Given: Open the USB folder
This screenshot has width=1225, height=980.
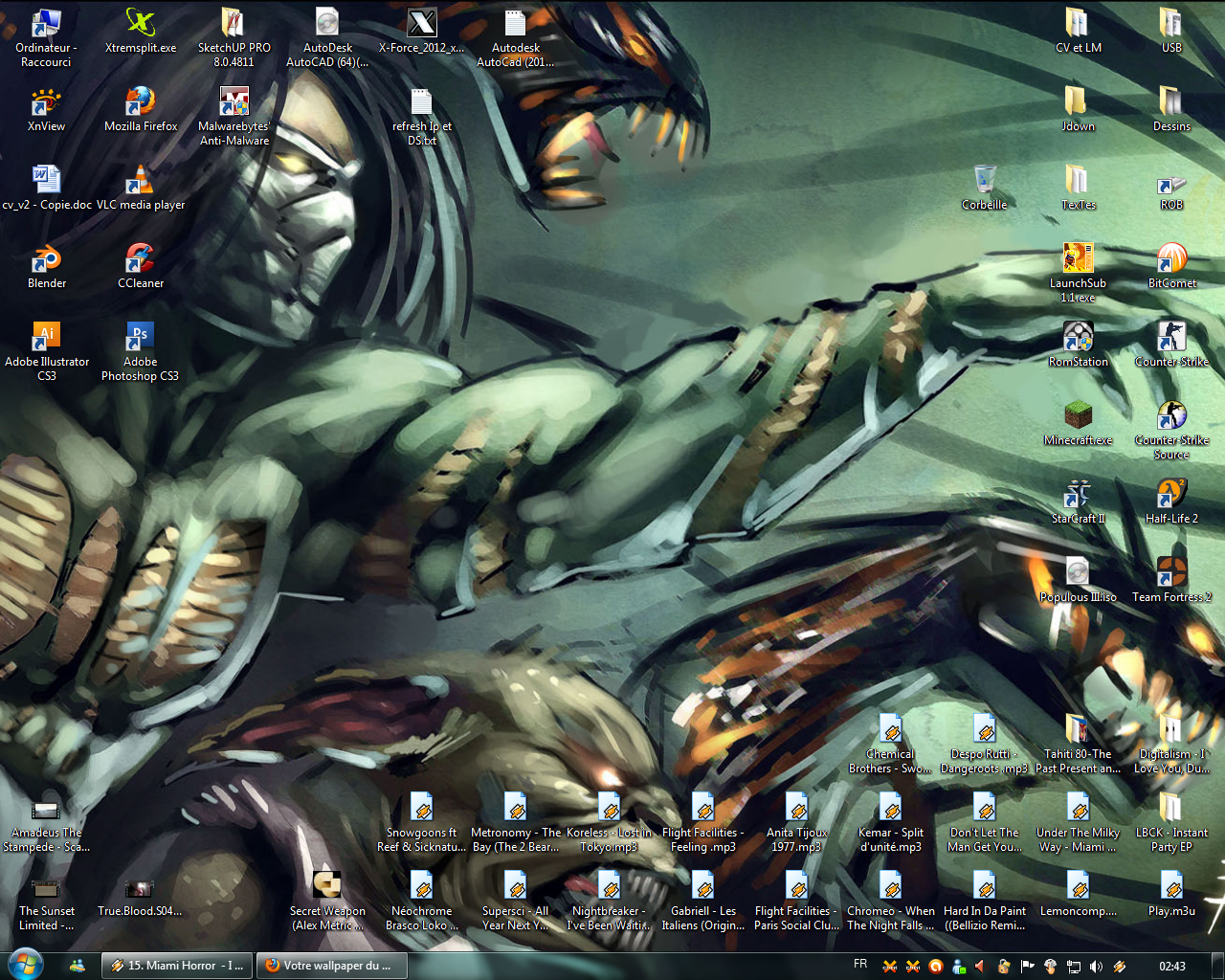Looking at the screenshot, I should (x=1171, y=32).
